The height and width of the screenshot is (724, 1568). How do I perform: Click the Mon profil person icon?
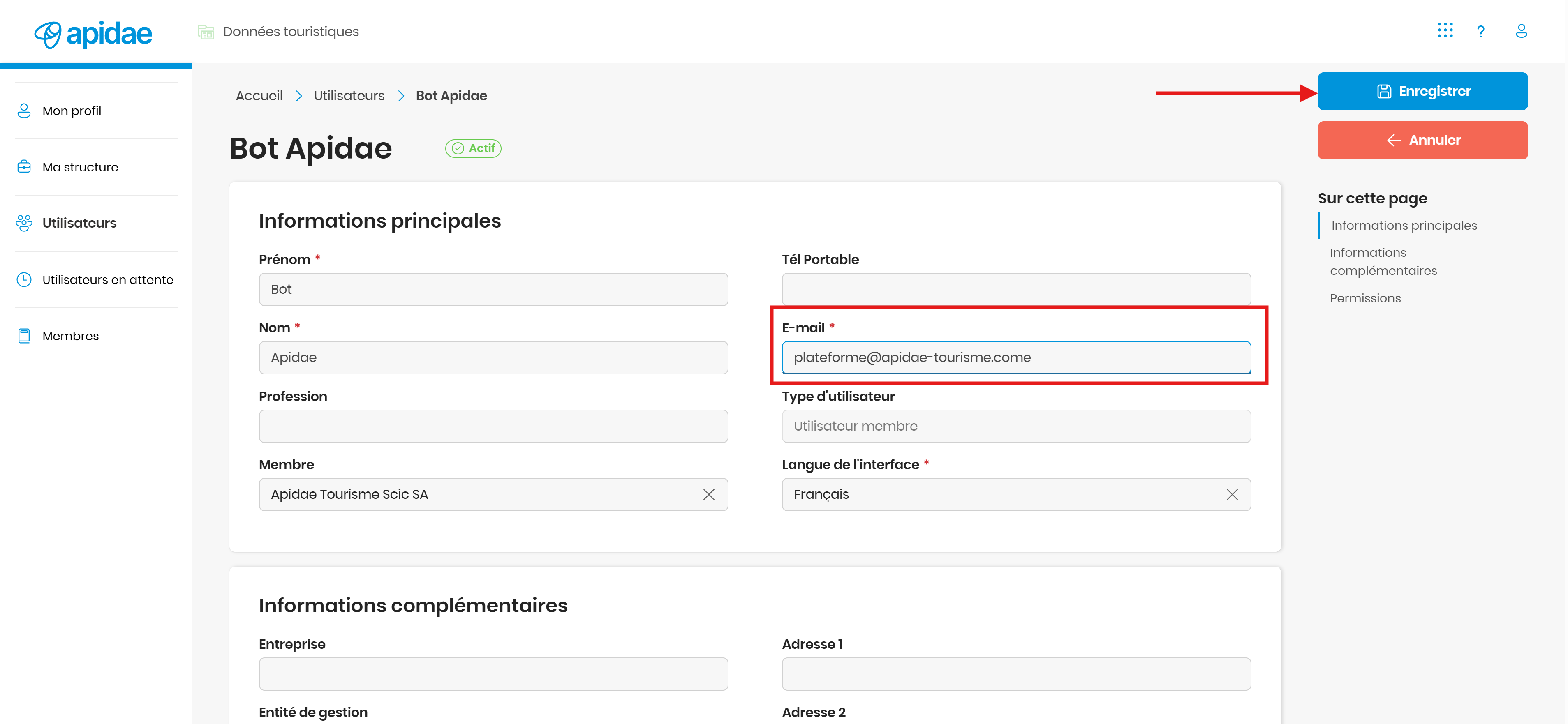(x=24, y=111)
